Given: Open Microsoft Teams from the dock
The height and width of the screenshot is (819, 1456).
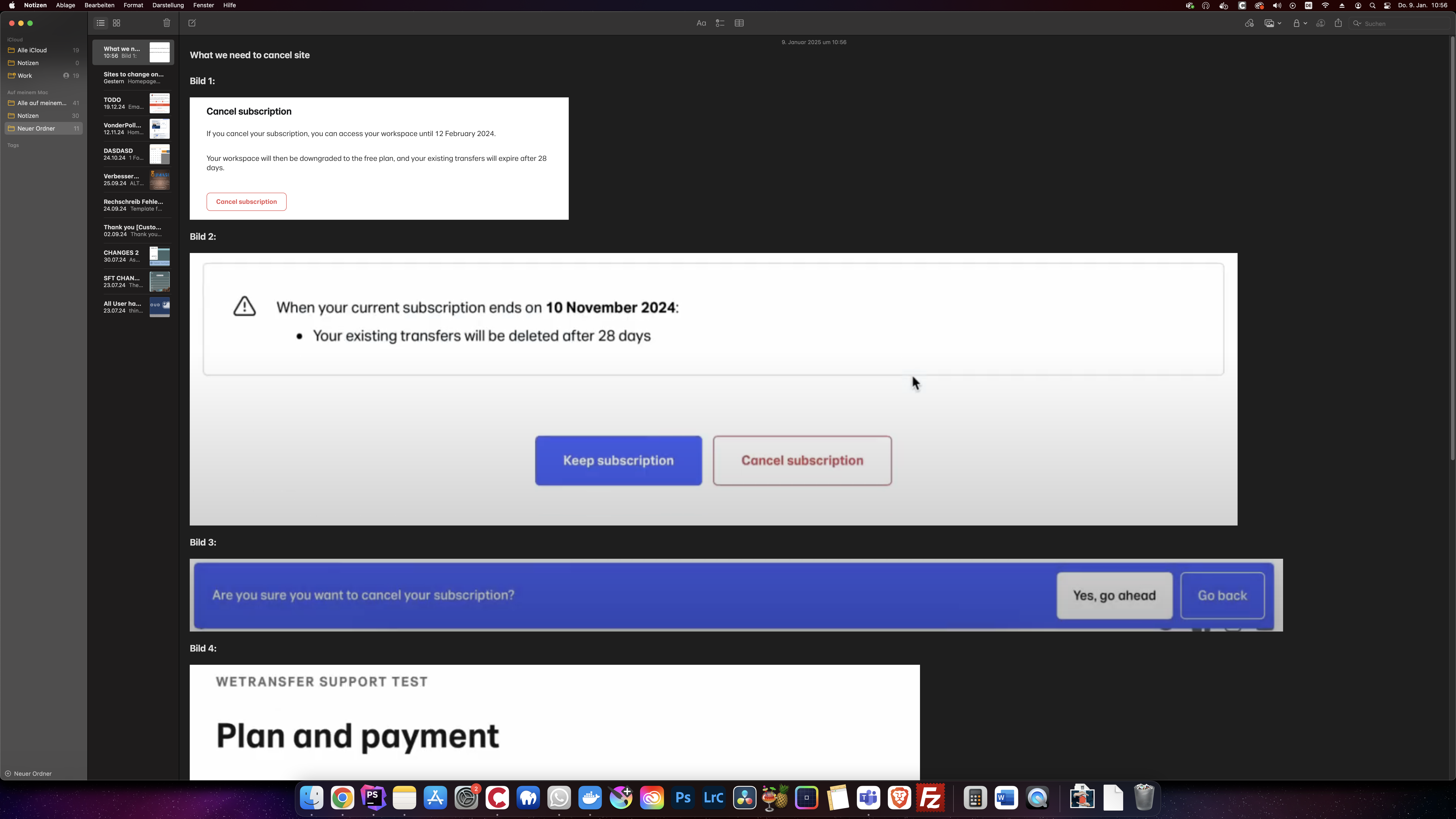Looking at the screenshot, I should pos(868,798).
